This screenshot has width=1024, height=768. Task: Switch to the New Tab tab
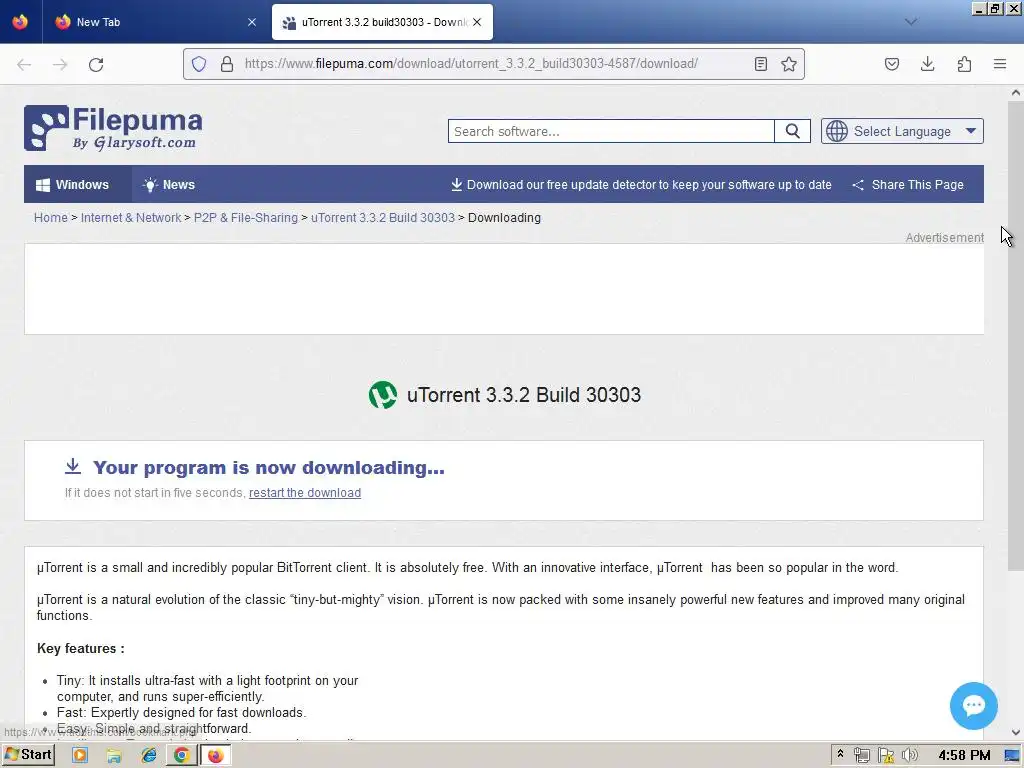[x=155, y=22]
